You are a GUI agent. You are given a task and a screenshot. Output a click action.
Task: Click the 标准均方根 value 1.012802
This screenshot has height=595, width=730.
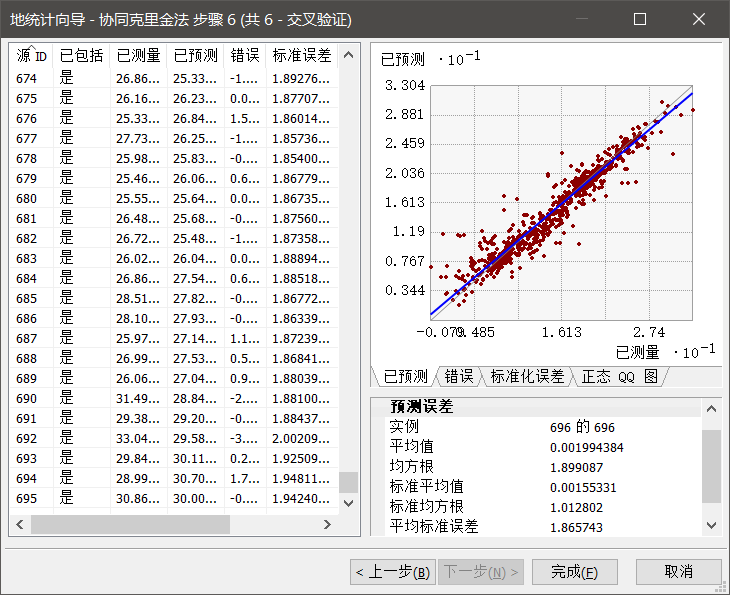576,507
